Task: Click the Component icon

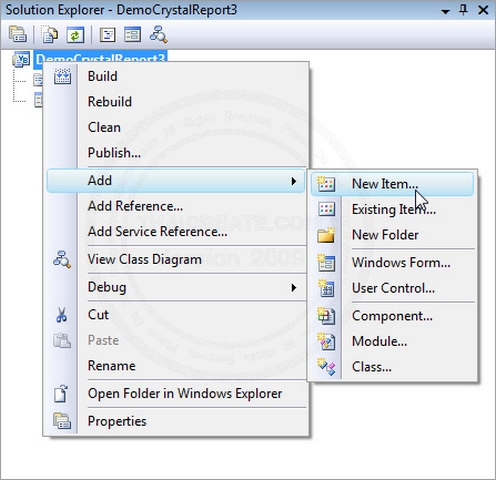Action: pos(326,316)
